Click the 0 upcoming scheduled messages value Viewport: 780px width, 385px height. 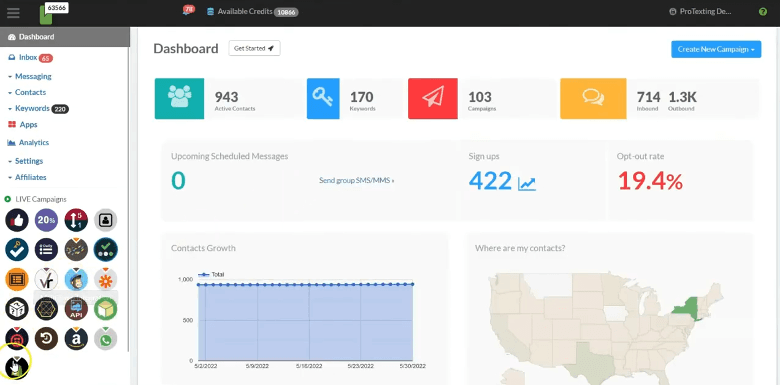coord(178,181)
